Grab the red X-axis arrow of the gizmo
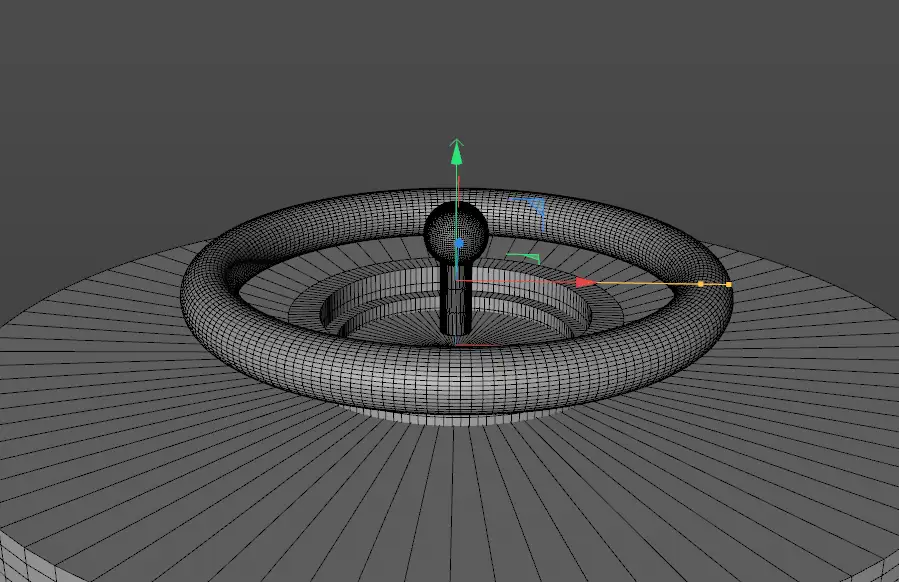 (585, 282)
